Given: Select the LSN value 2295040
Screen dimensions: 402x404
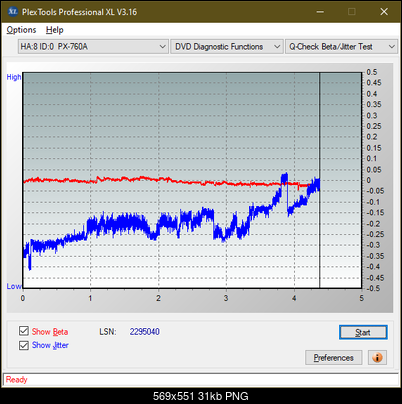Looking at the screenshot, I should (145, 332).
